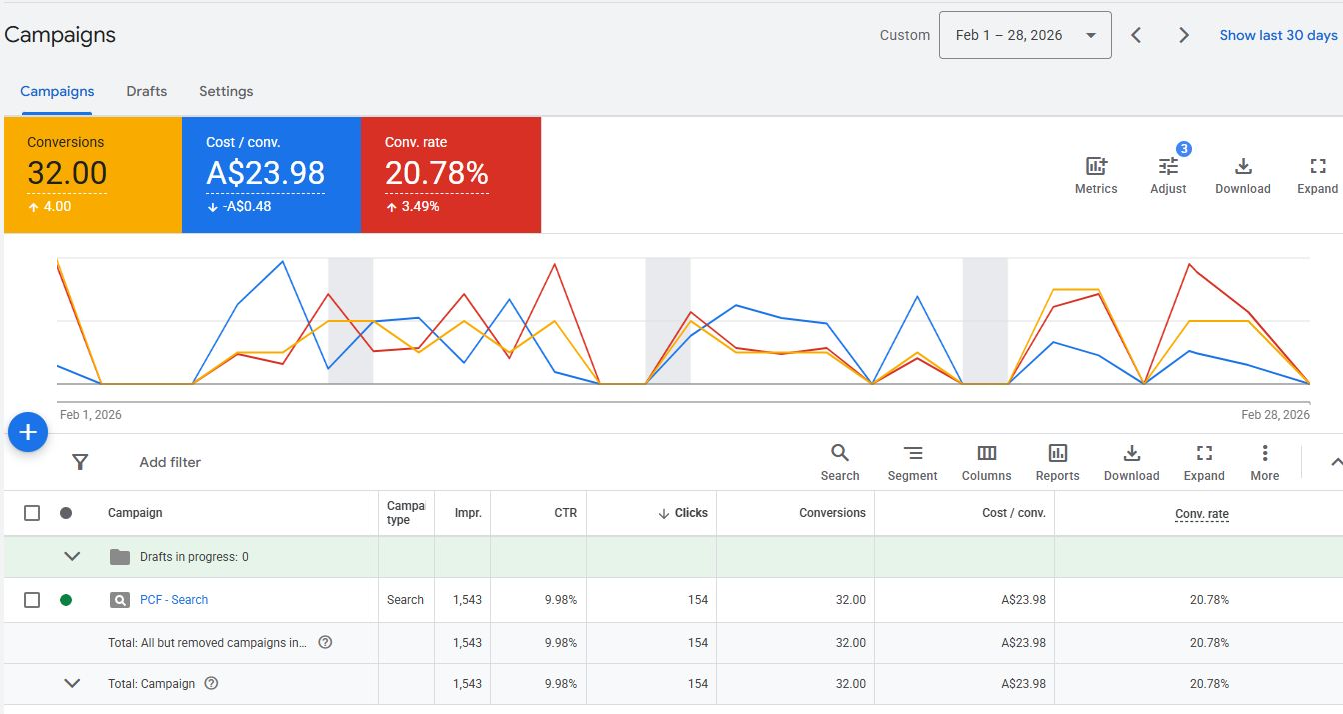Click the Show last 30 days link

coord(1278,35)
